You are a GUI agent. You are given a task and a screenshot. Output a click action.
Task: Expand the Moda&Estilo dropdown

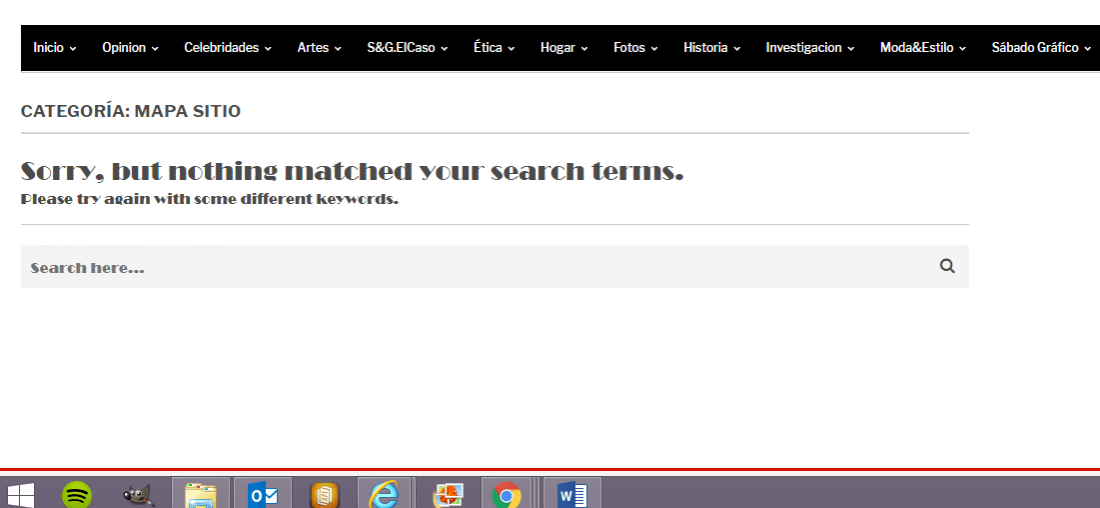coord(923,48)
